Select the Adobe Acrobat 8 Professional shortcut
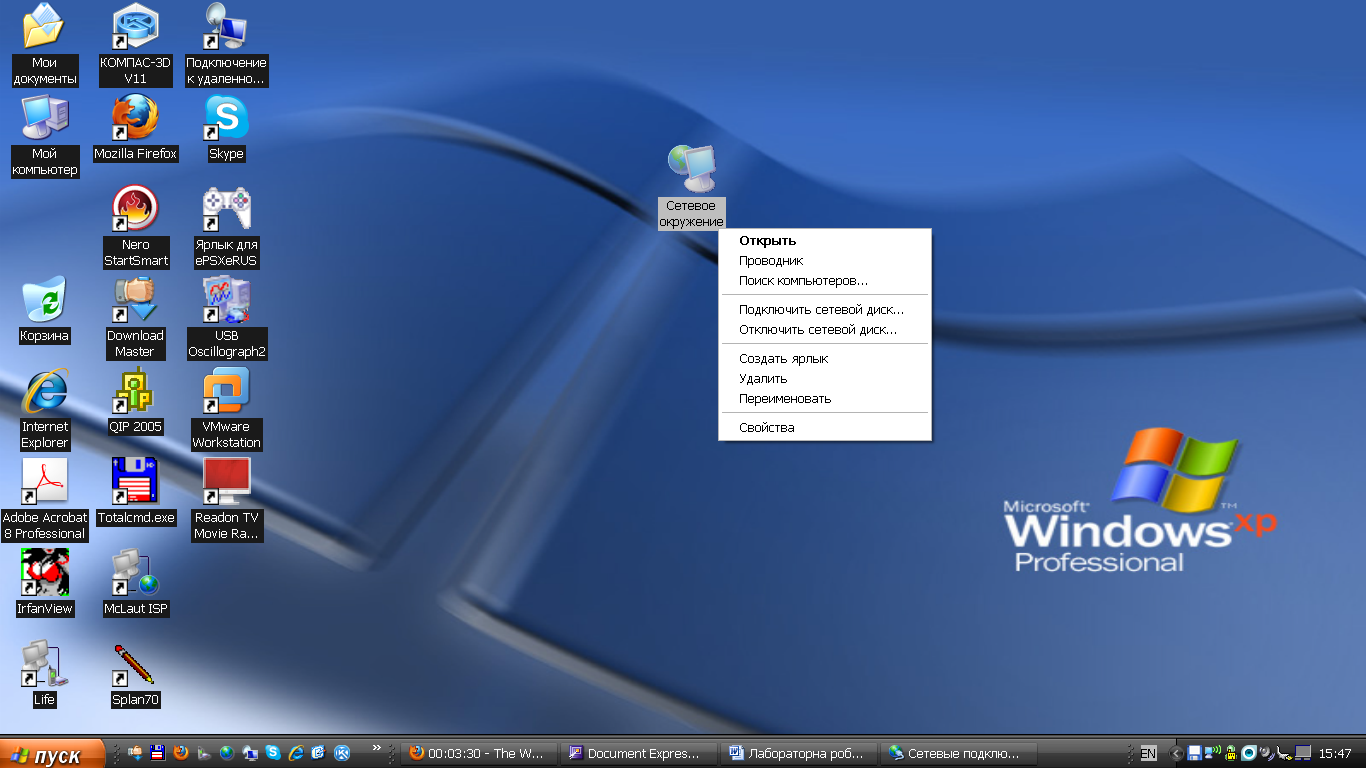This screenshot has height=768, width=1366. click(44, 500)
